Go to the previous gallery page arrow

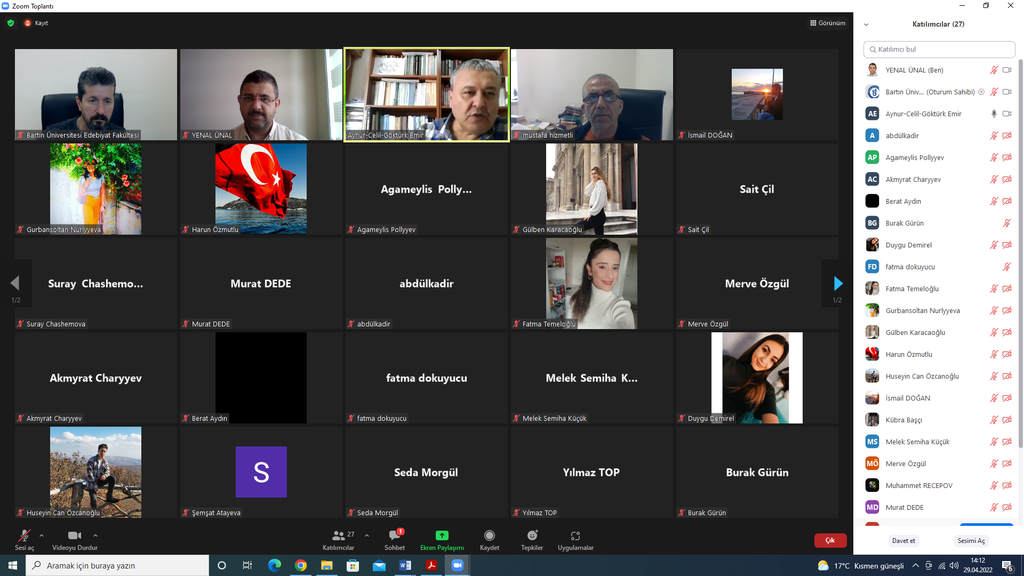click(x=15, y=283)
